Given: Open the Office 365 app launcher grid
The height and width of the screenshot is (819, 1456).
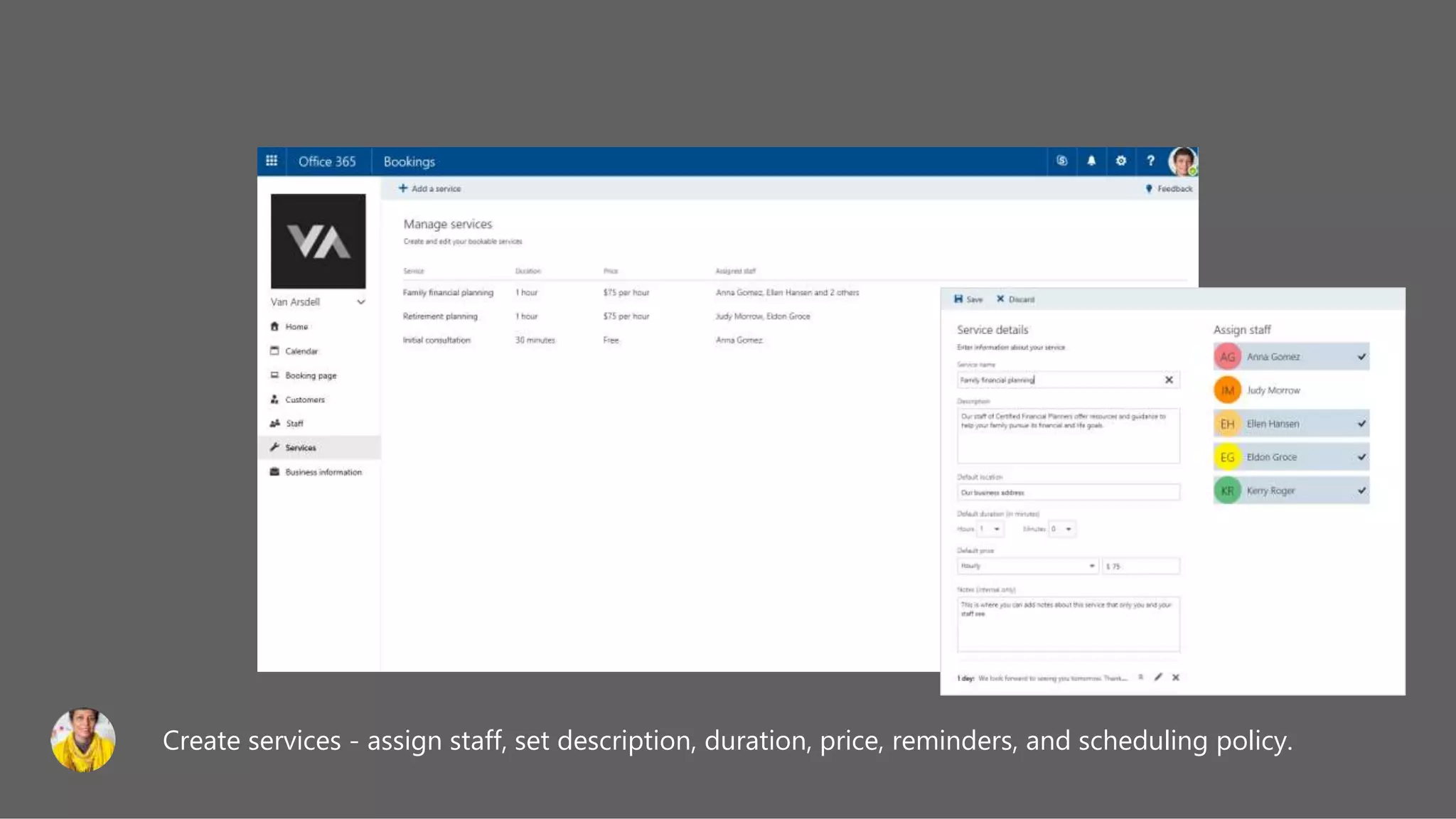Looking at the screenshot, I should point(272,161).
